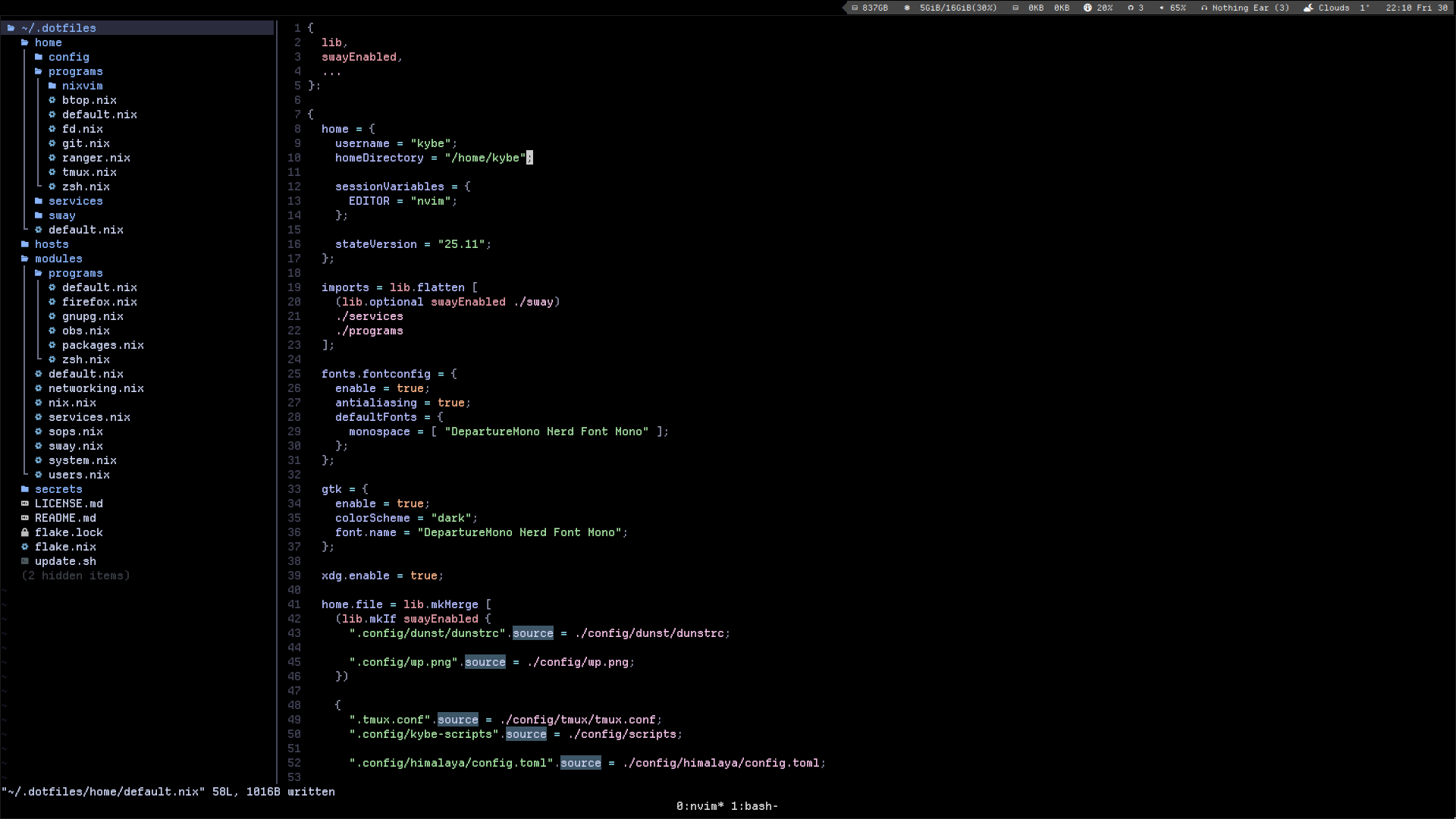Click the headphones icon for Nothing Ear
This screenshot has width=1456, height=819.
point(1204,8)
